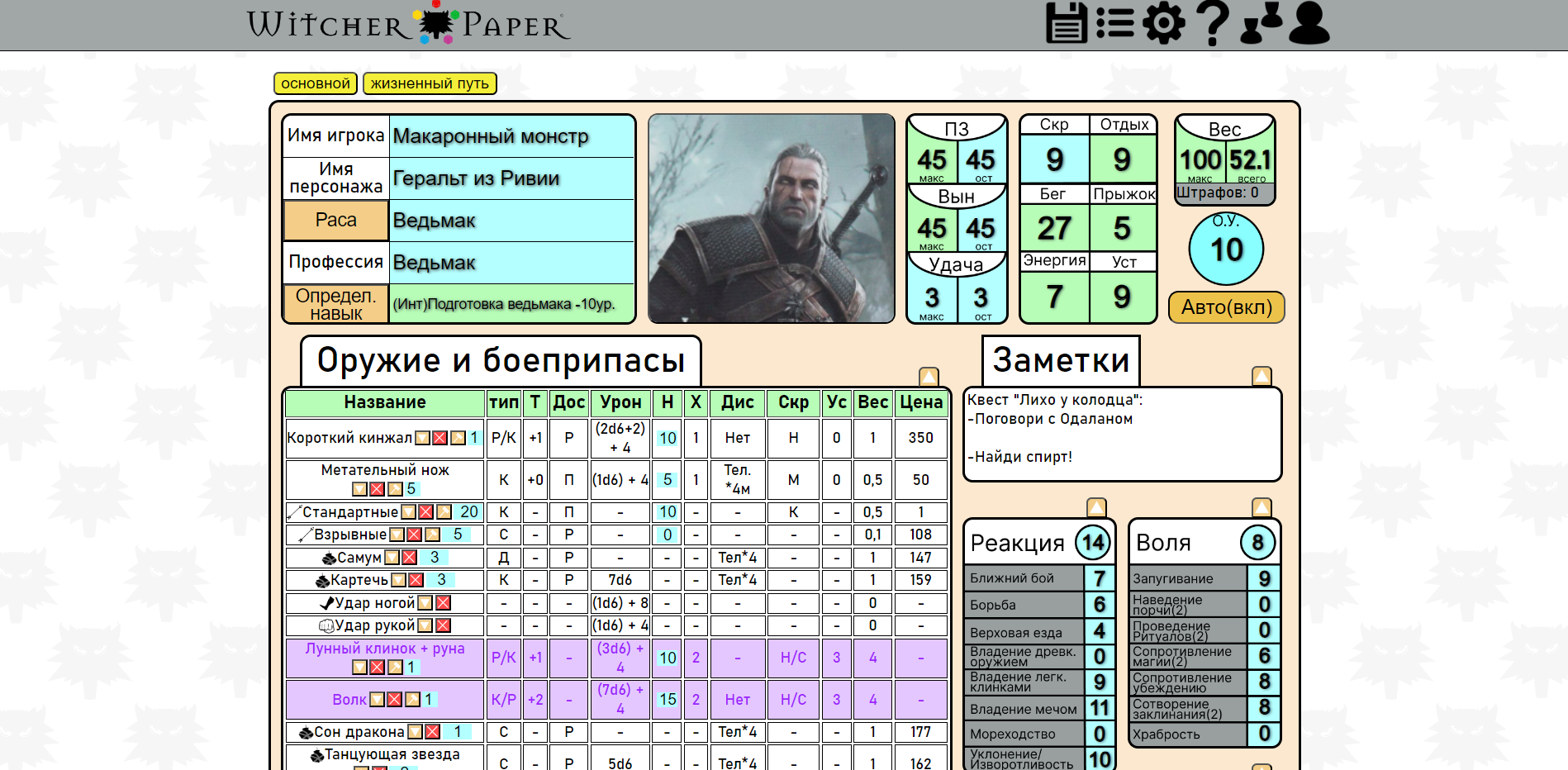Click the two-pawns group icon in header
This screenshot has height=770, width=1568.
point(1262,22)
